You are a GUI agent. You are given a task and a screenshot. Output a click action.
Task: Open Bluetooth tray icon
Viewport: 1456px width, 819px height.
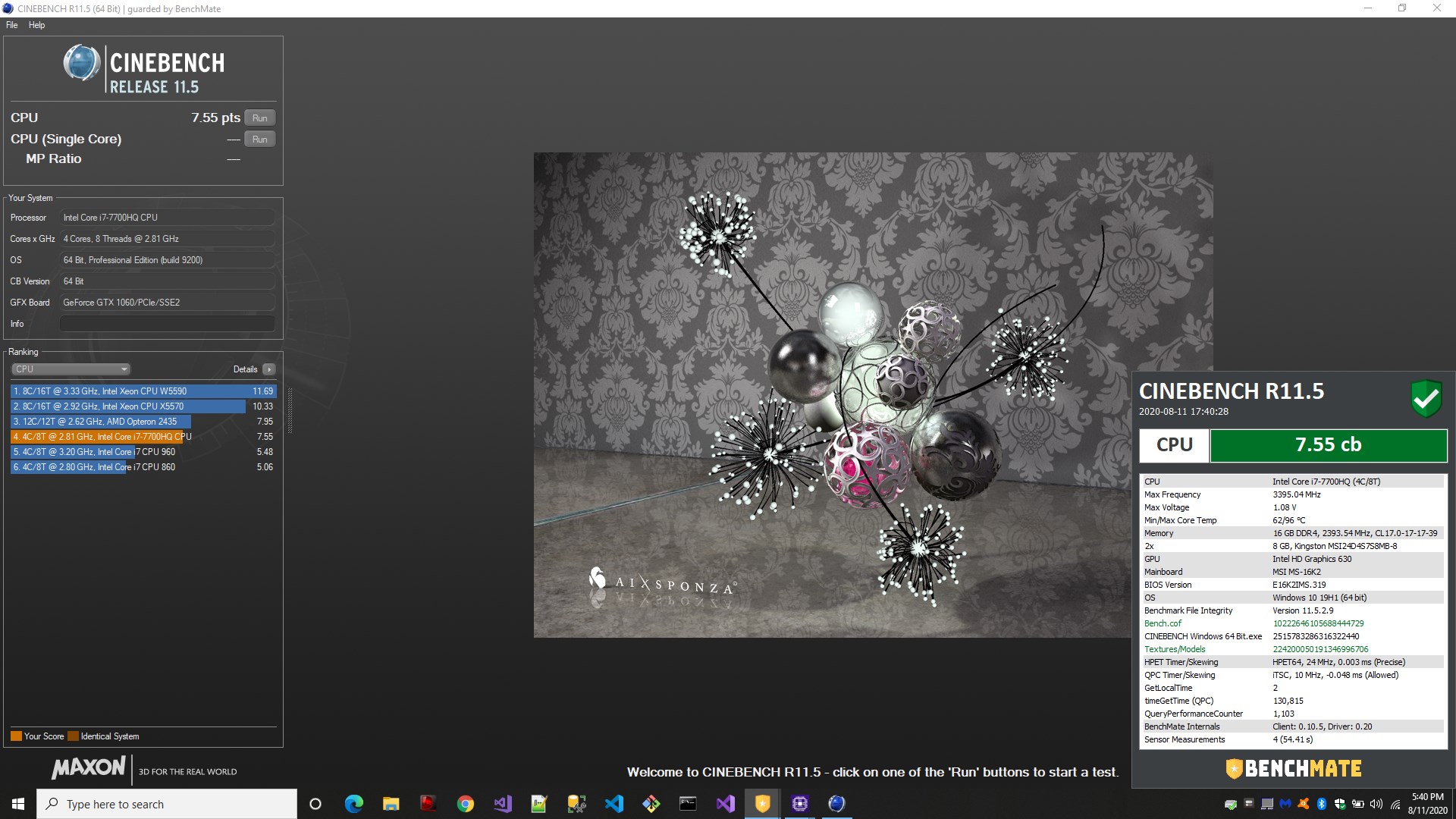point(1321,804)
